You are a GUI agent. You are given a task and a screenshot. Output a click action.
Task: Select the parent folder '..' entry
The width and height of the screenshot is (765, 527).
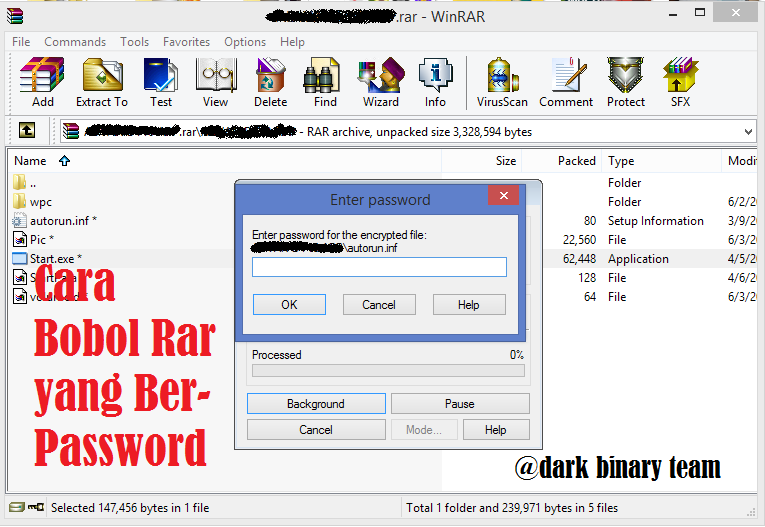coord(24,182)
